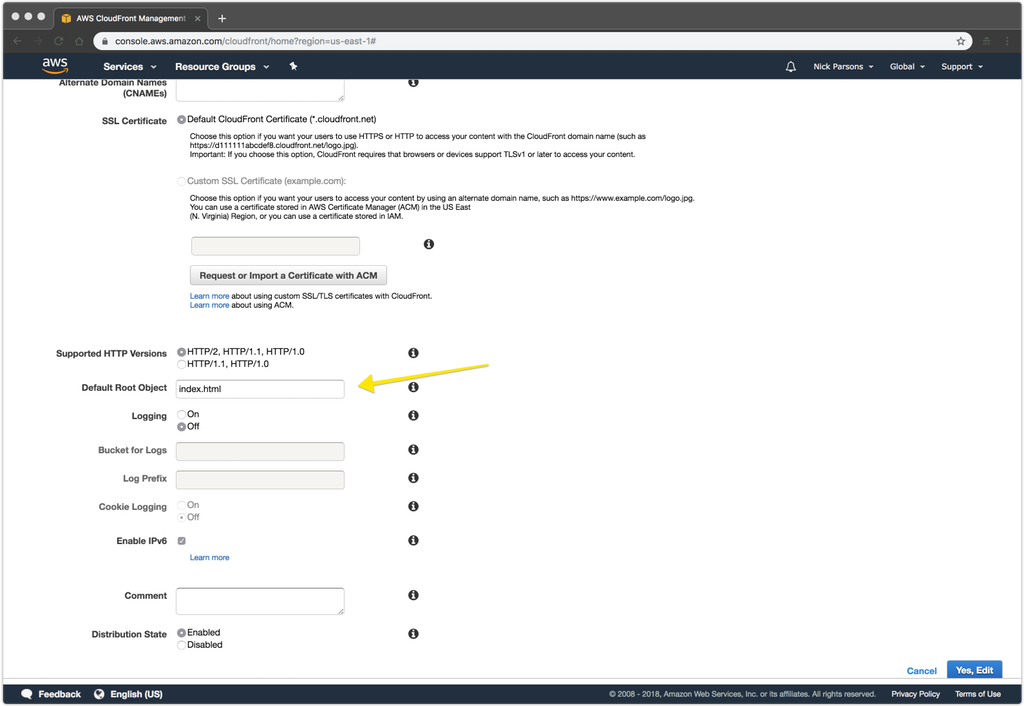Open the notifications bell icon
1024x707 pixels.
tap(790, 67)
